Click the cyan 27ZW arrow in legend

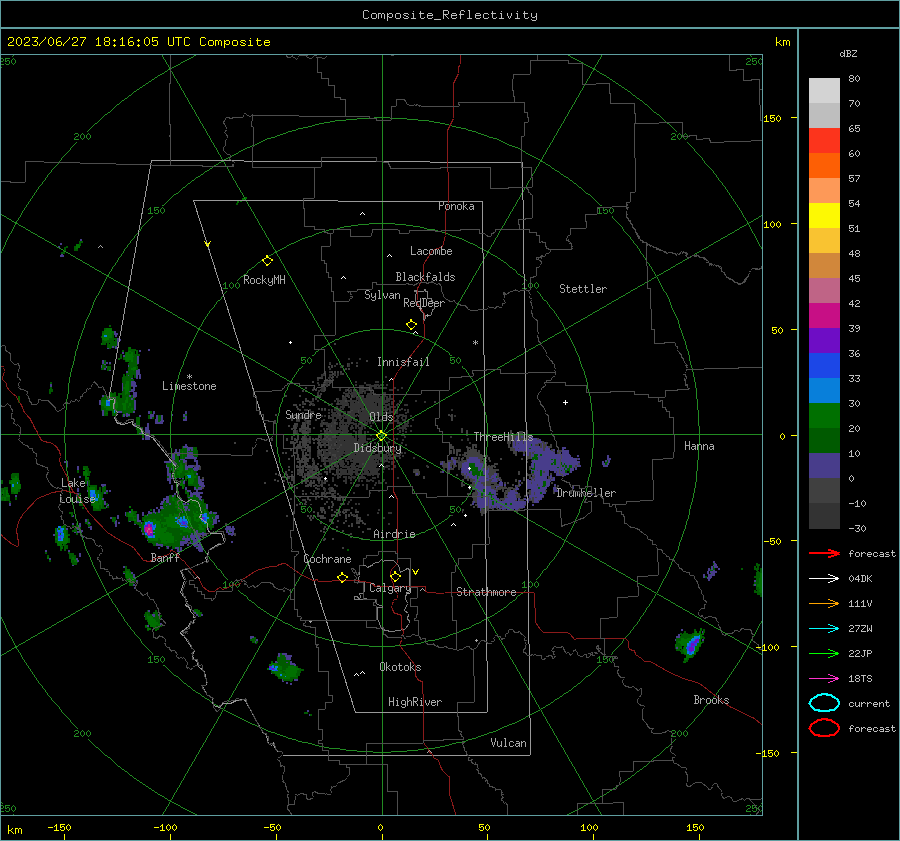824,629
